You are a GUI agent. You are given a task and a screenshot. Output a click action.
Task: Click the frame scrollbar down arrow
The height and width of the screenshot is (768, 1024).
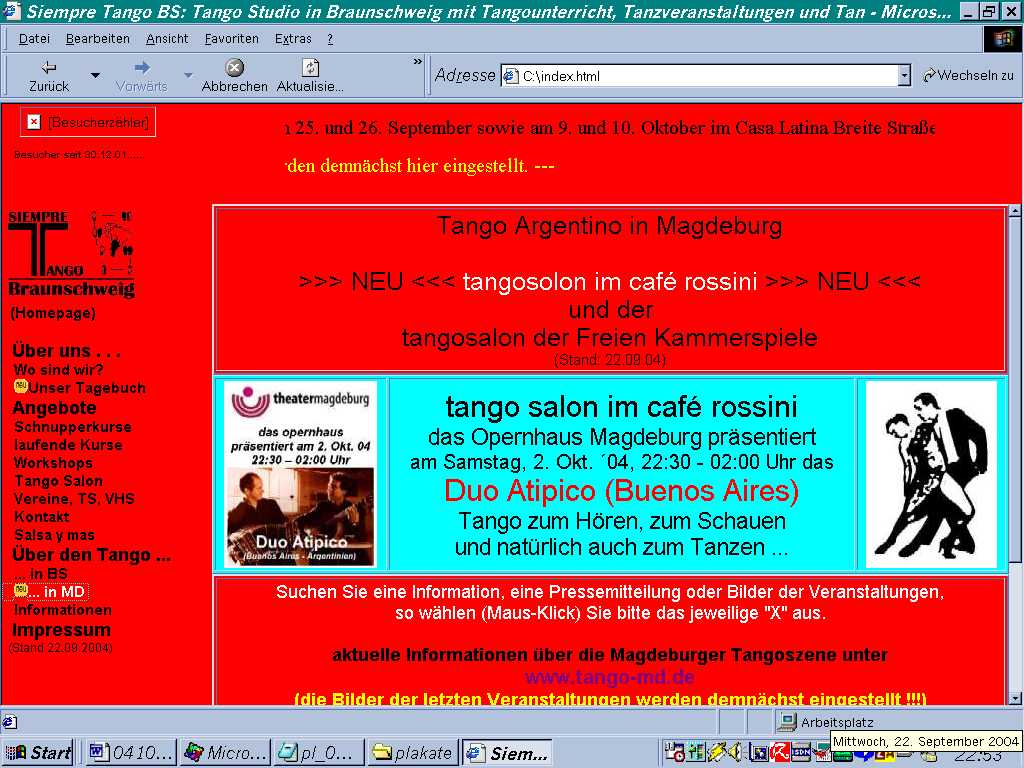1014,698
